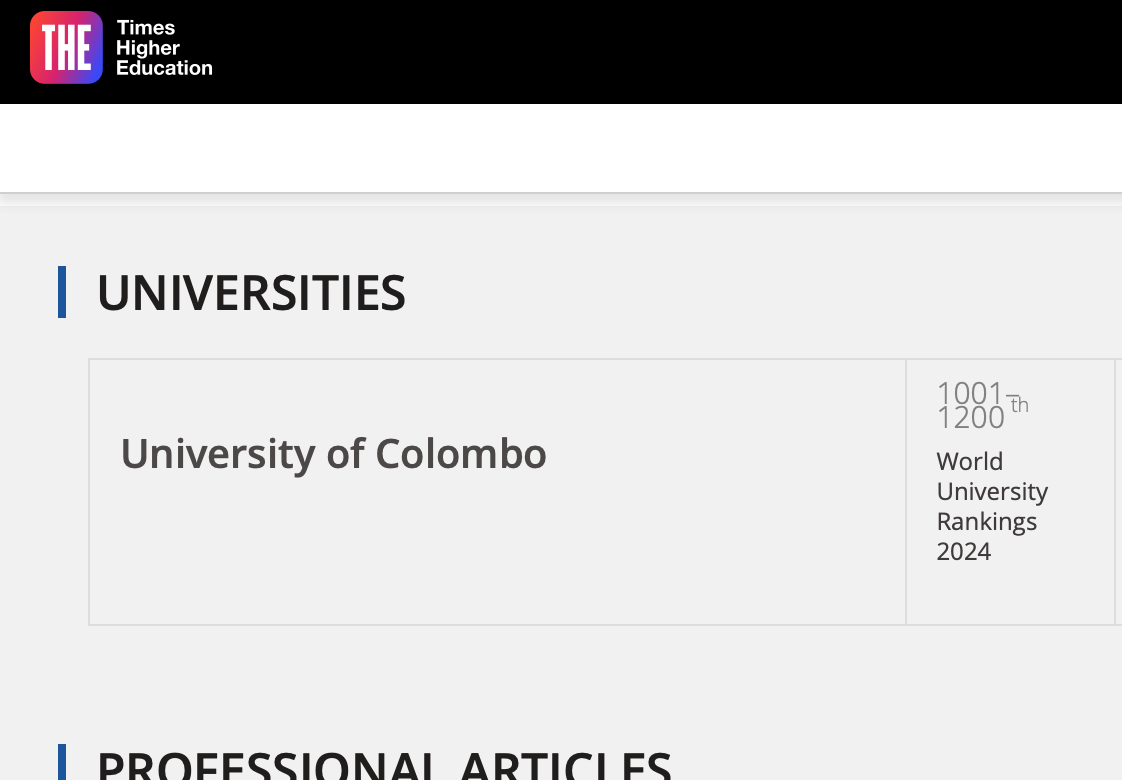The height and width of the screenshot is (780, 1122).
Task: Click the empty area of the black header
Action: coord(665,52)
